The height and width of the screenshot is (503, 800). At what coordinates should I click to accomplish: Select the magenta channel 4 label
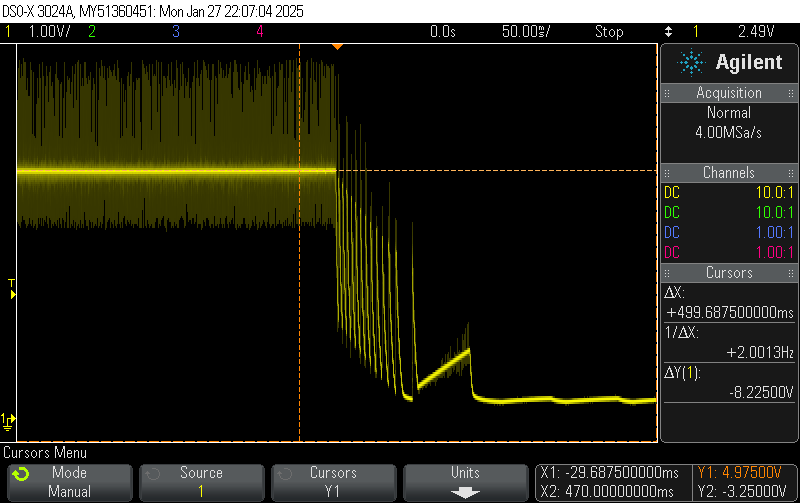(x=260, y=32)
